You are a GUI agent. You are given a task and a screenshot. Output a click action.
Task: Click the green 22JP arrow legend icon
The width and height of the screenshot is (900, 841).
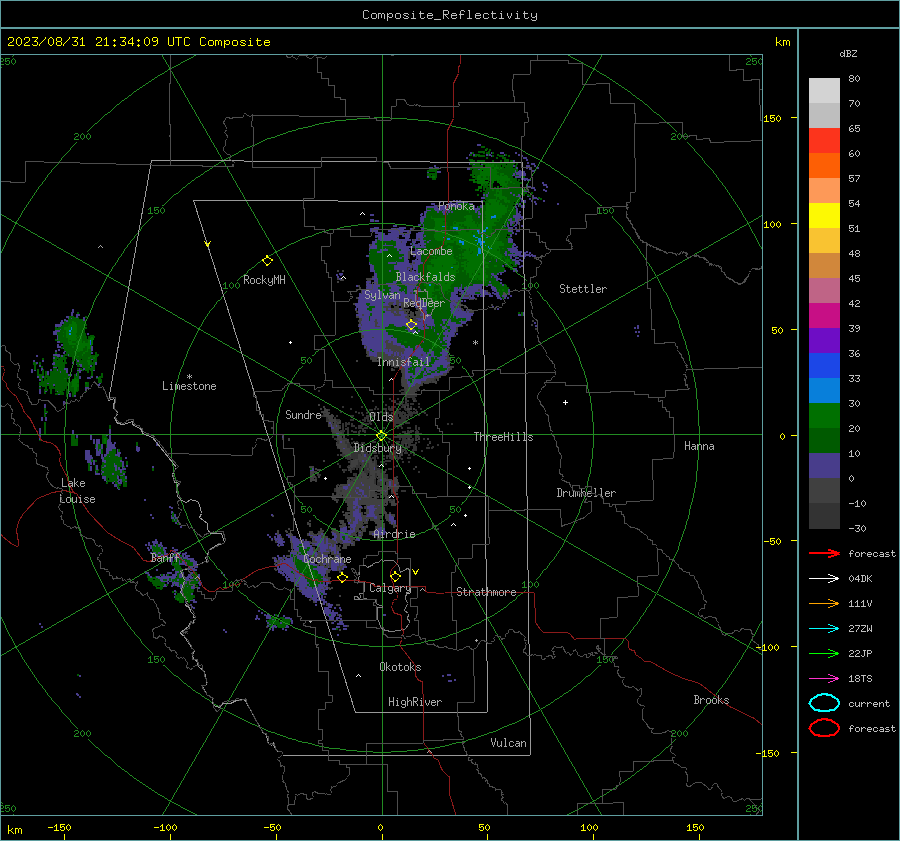pos(824,653)
